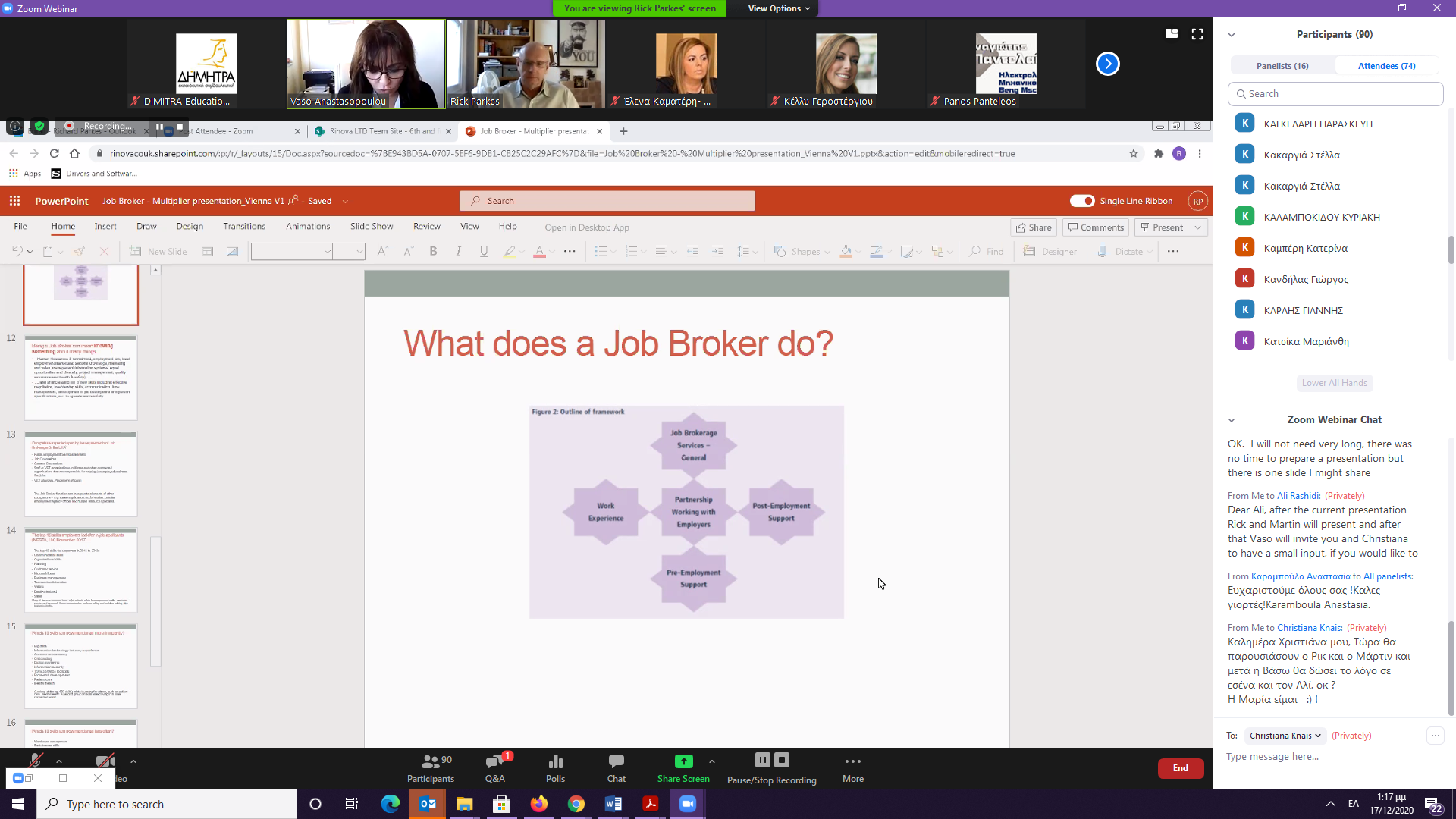Open Outlook from the Windows taskbar
Screen dimensions: 1456x819
pos(428,804)
